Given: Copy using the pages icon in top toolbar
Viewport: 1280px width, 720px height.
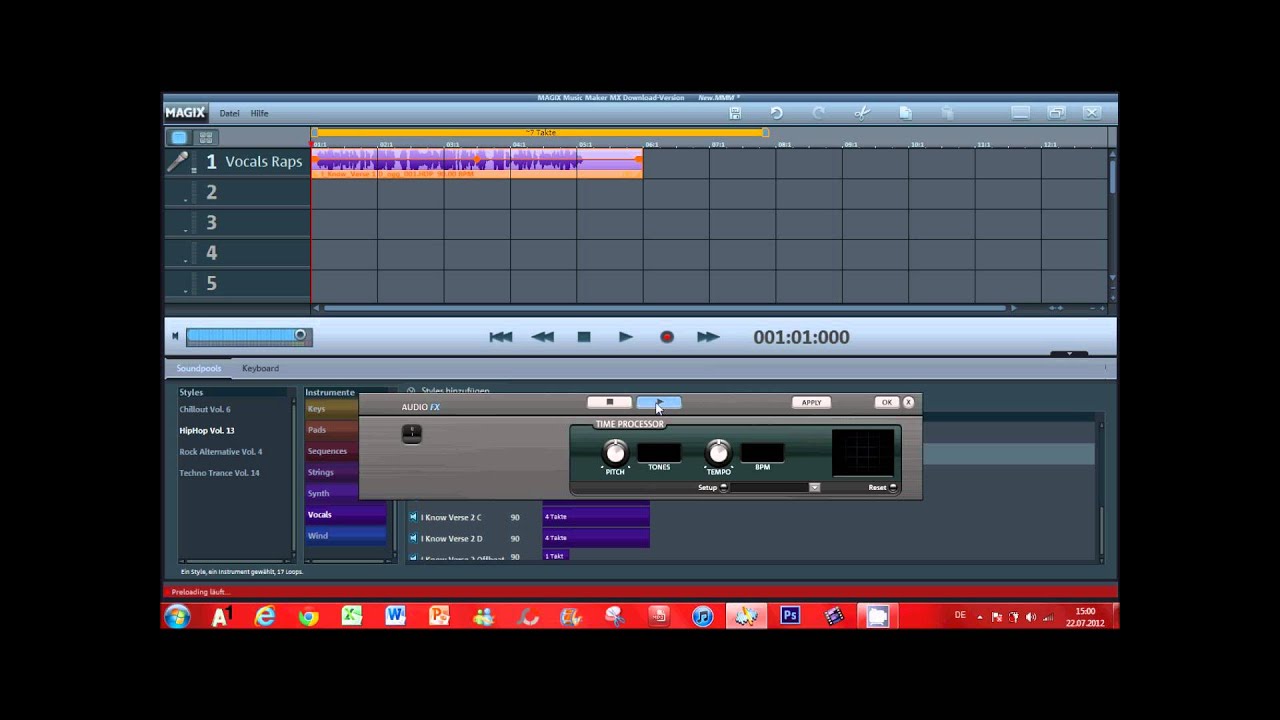Looking at the screenshot, I should coord(905,113).
